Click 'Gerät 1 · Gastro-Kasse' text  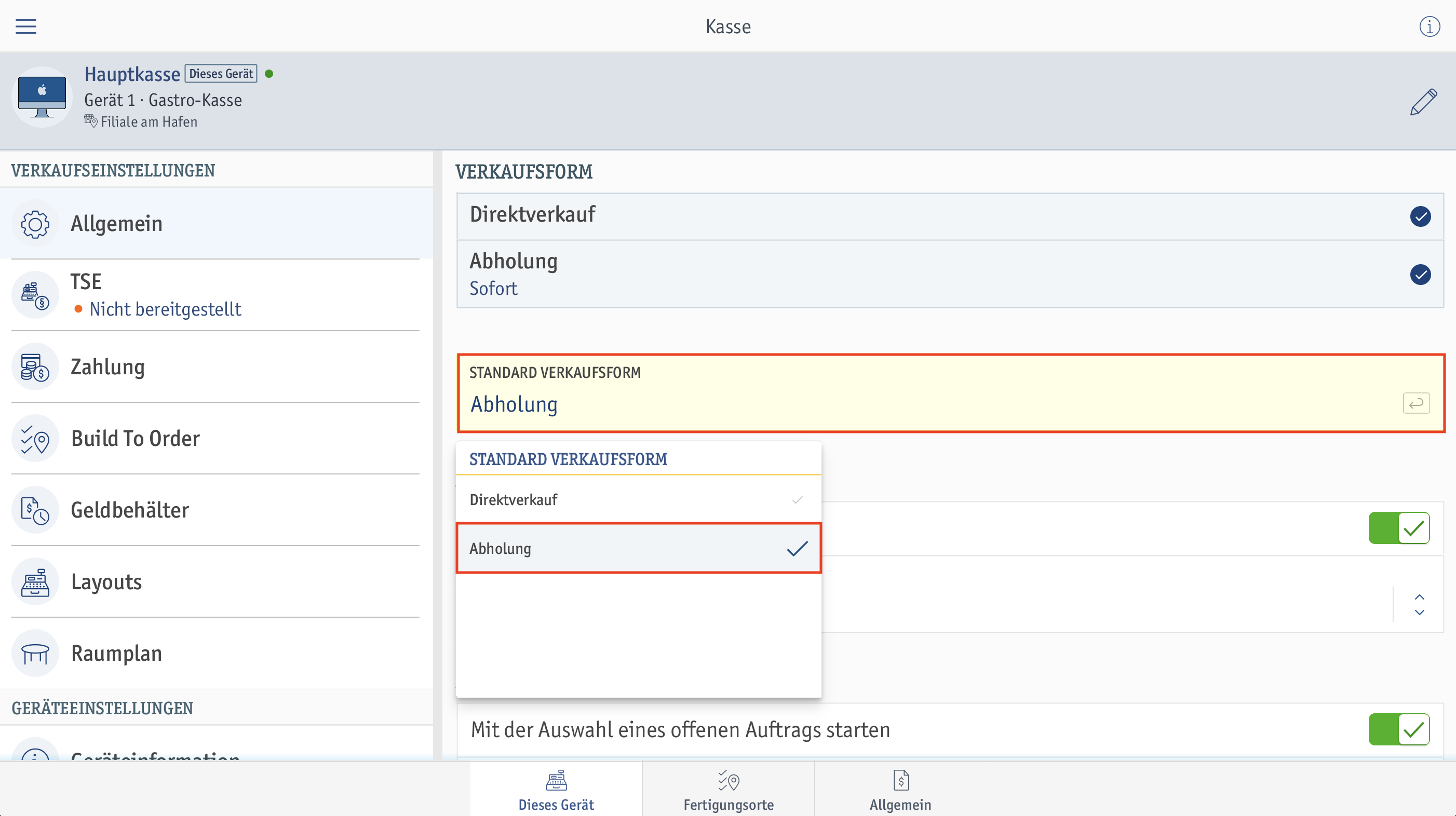click(163, 100)
